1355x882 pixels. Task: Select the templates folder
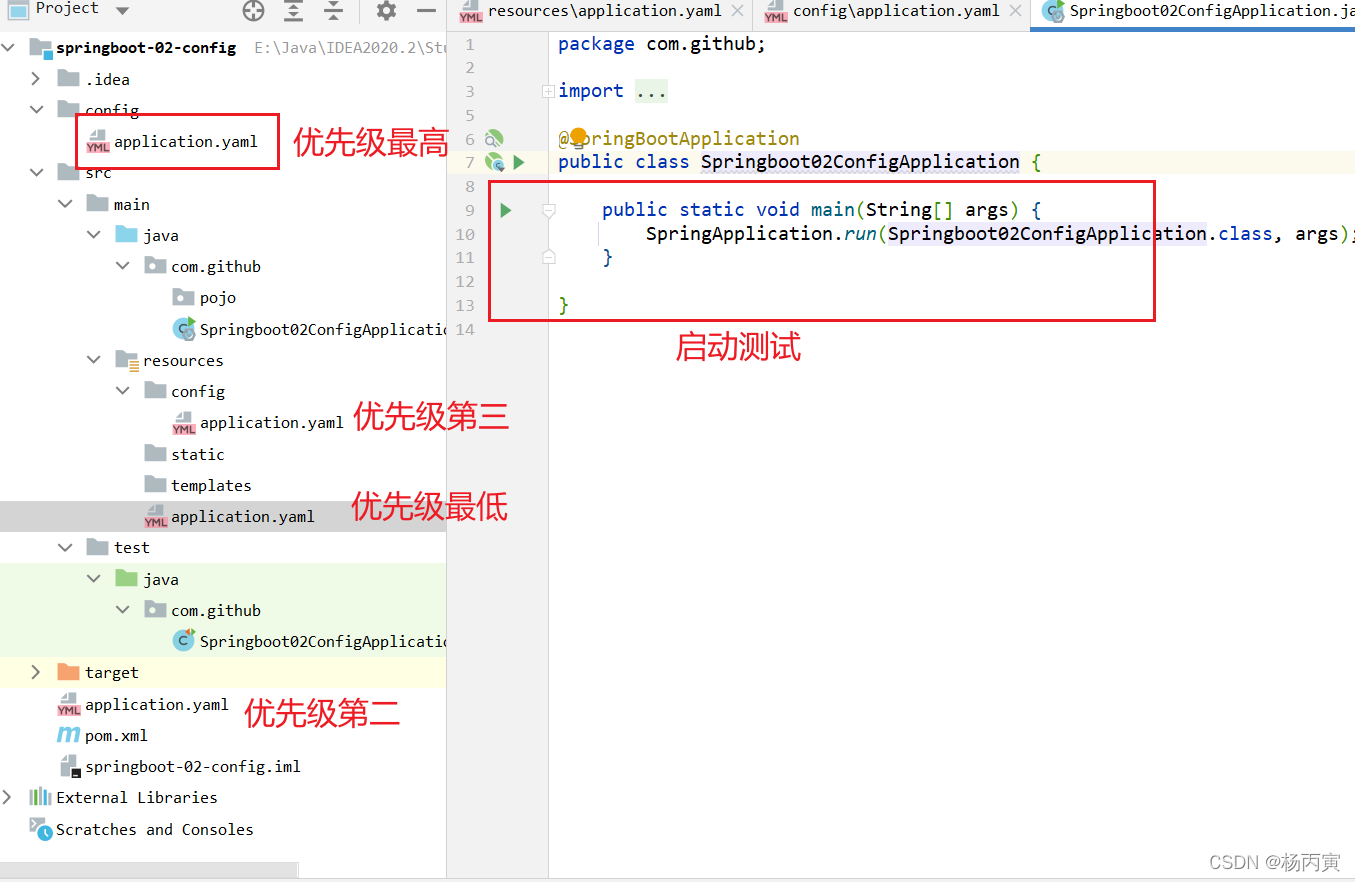[x=211, y=485]
